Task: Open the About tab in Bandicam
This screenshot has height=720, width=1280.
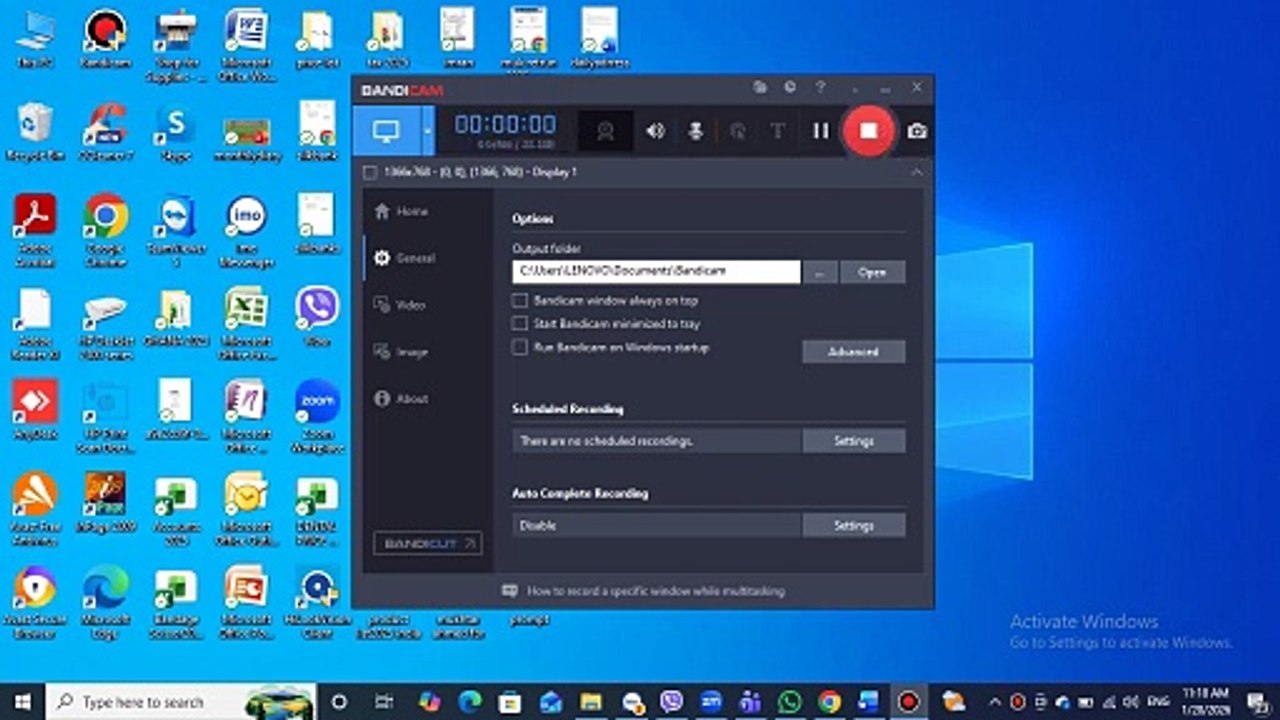Action: tap(401, 398)
